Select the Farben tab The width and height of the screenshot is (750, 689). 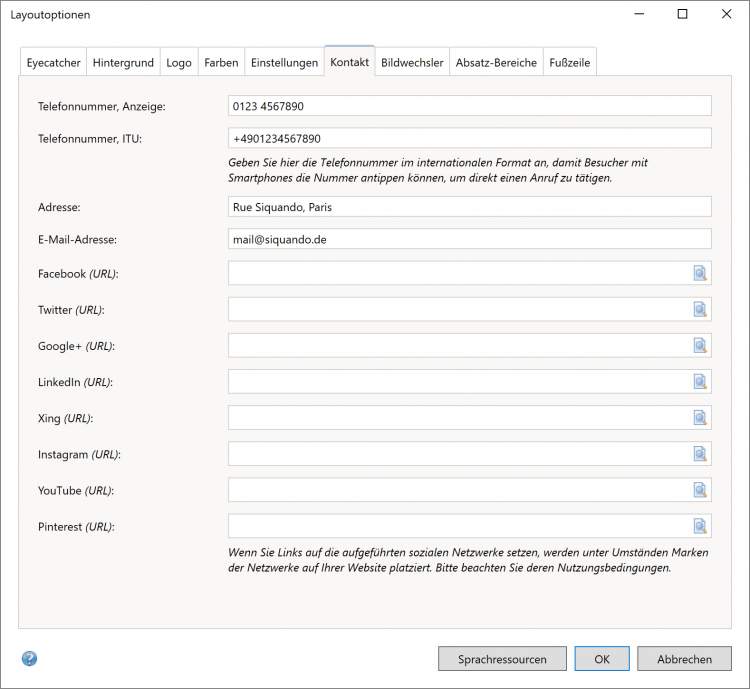[x=221, y=62]
